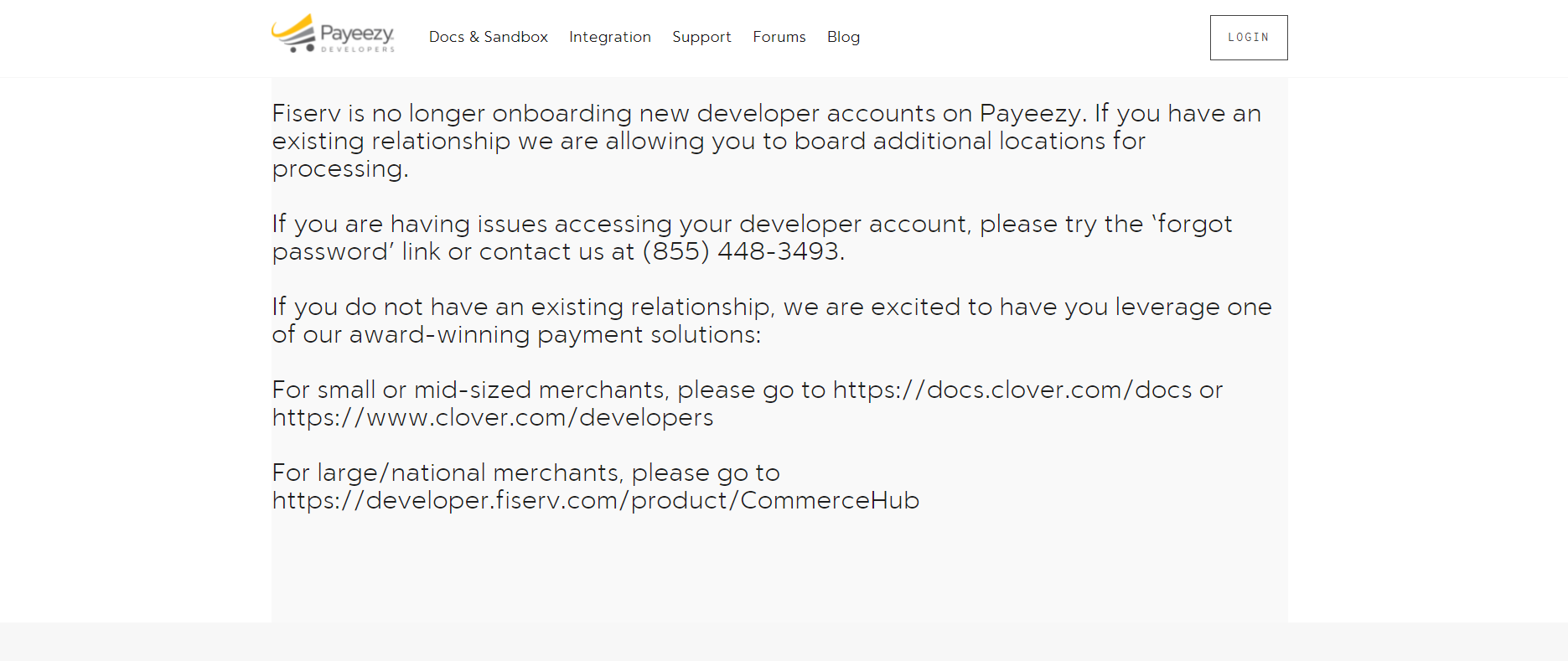Screen dimensions: 1568x661
Task: Open the https://www.clover.com/developers link
Action: tap(492, 417)
